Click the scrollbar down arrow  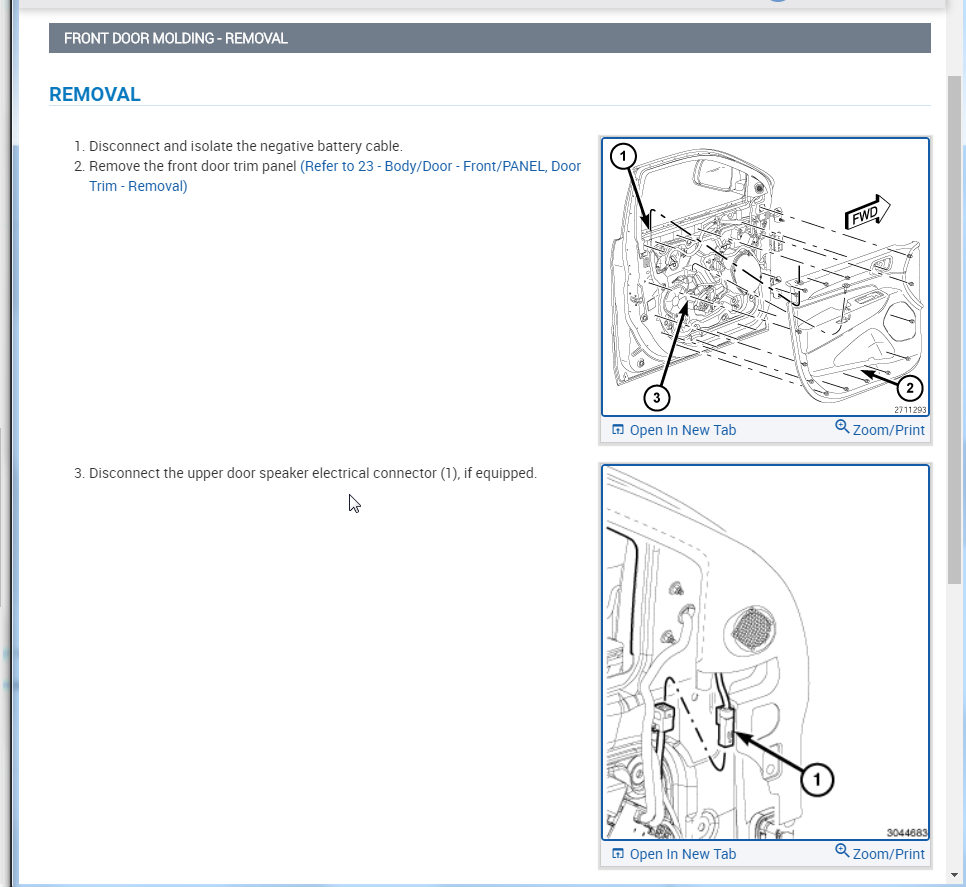point(954,875)
